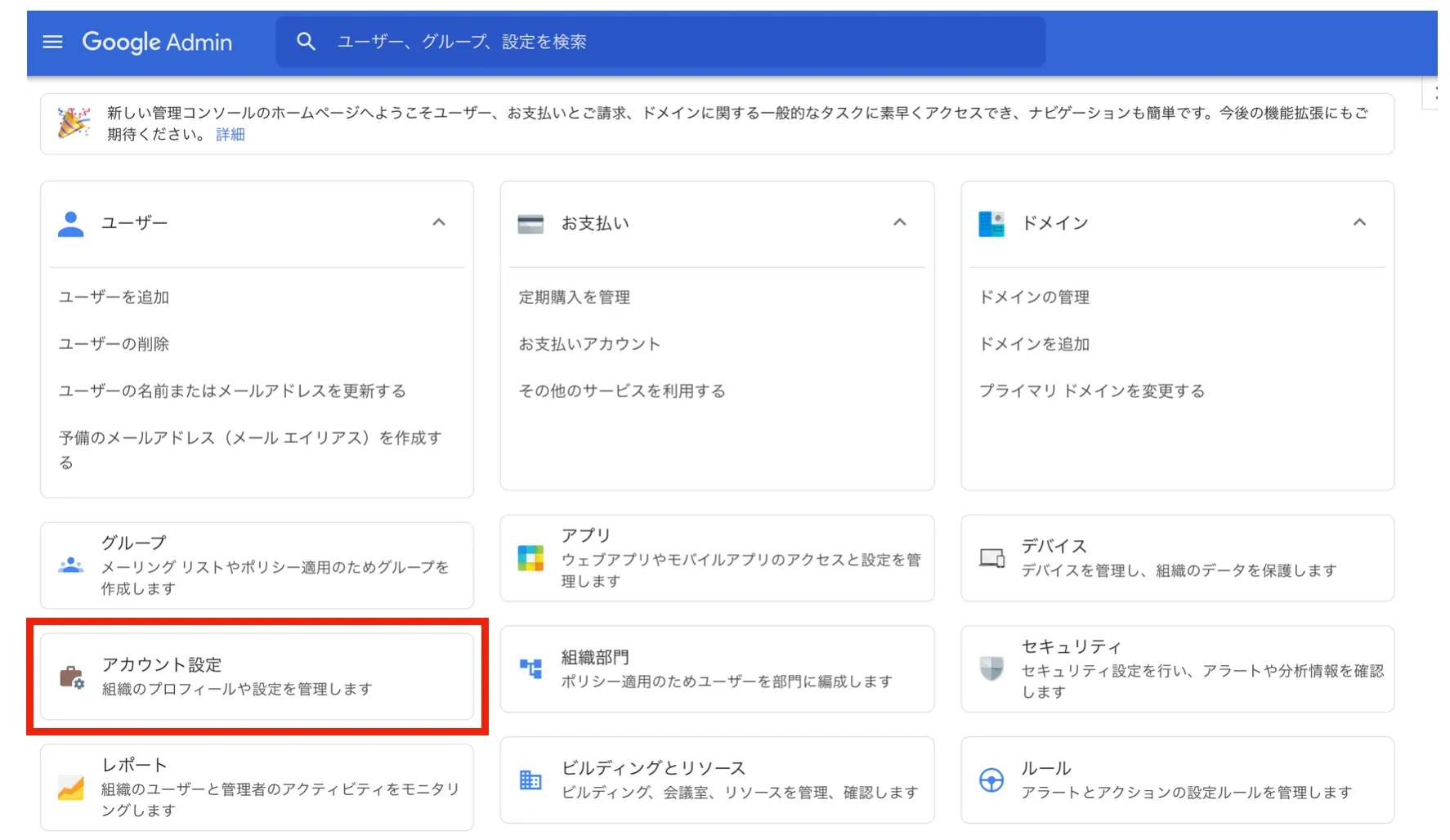
Task: Click the Google Admin logo
Action: point(157,42)
